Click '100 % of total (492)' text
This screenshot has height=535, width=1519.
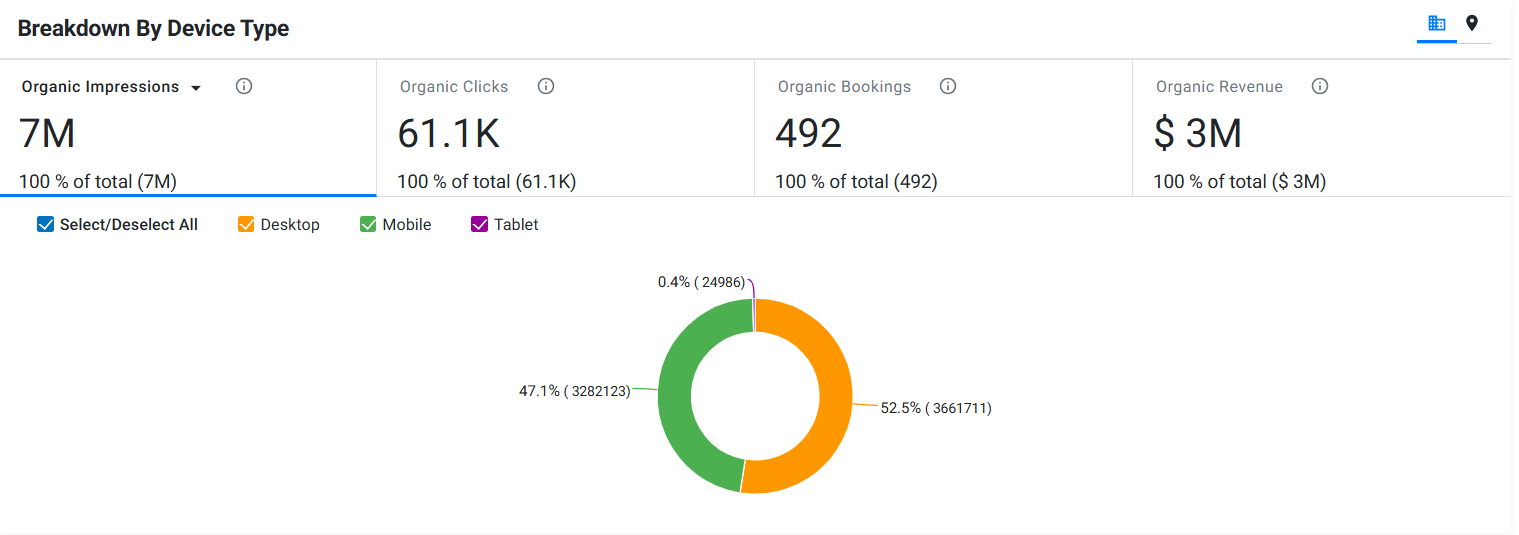click(x=857, y=182)
